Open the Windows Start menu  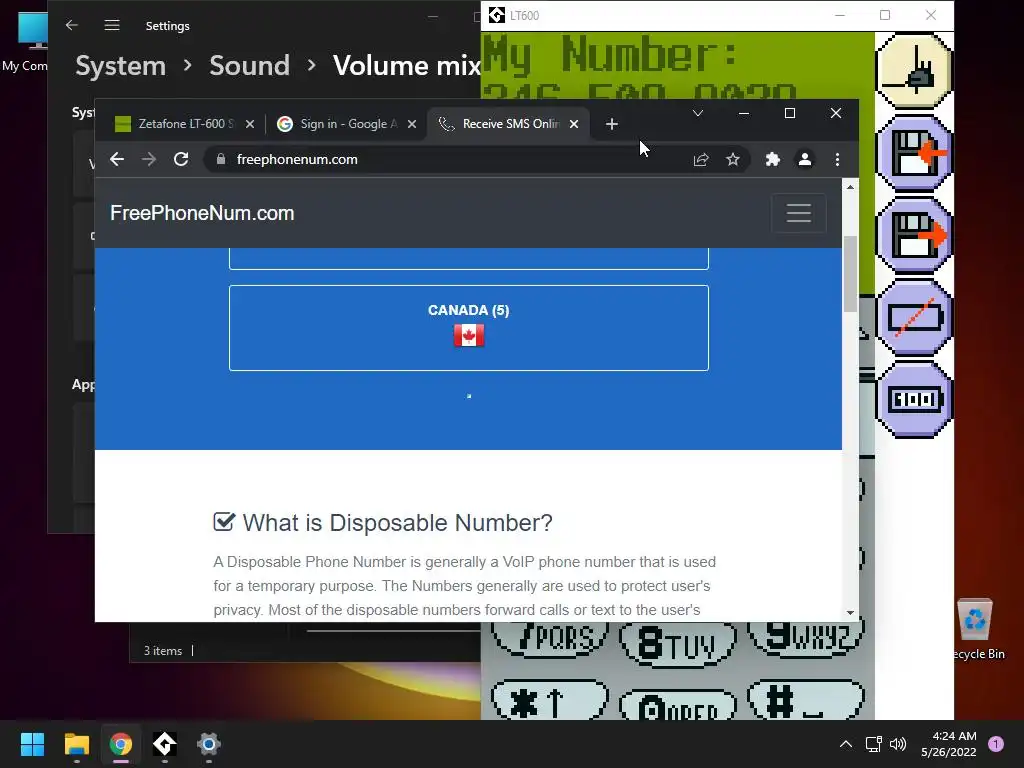tap(32, 744)
